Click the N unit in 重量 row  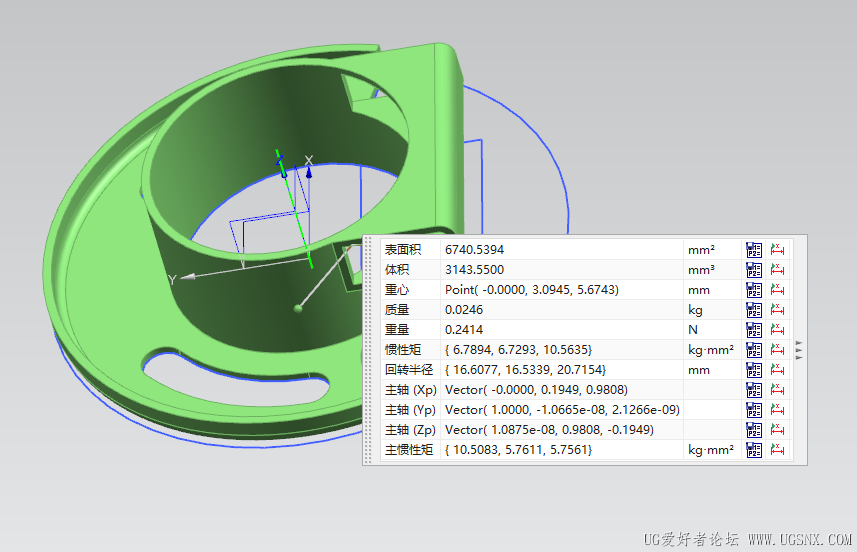692,330
